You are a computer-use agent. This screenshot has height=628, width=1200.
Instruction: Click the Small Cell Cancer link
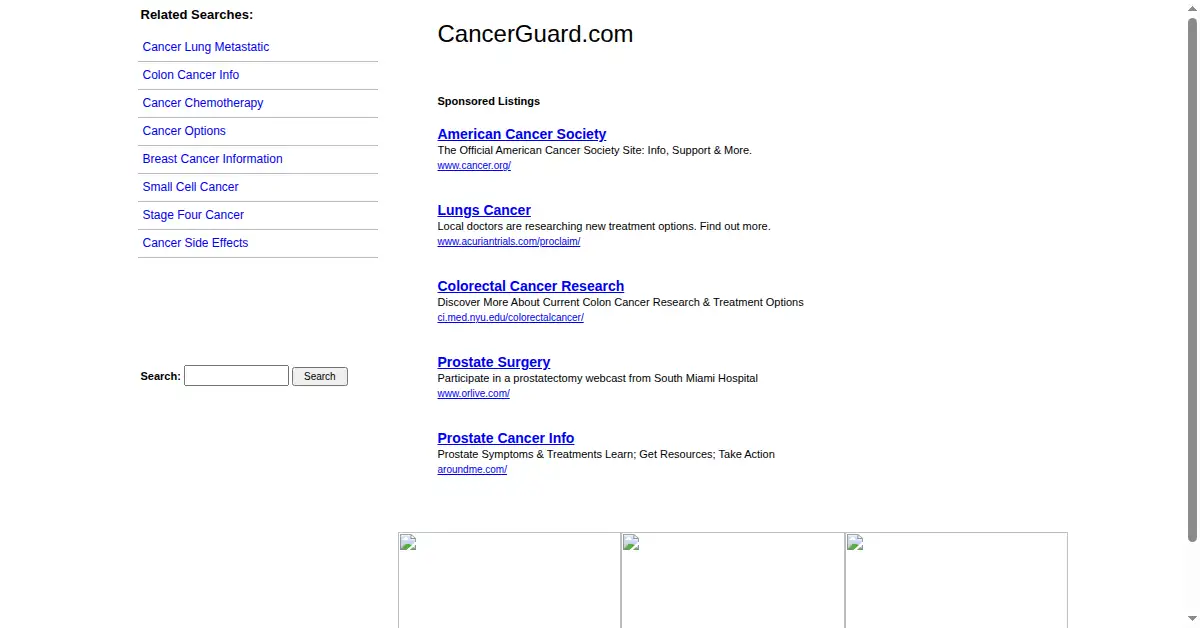pos(191,187)
